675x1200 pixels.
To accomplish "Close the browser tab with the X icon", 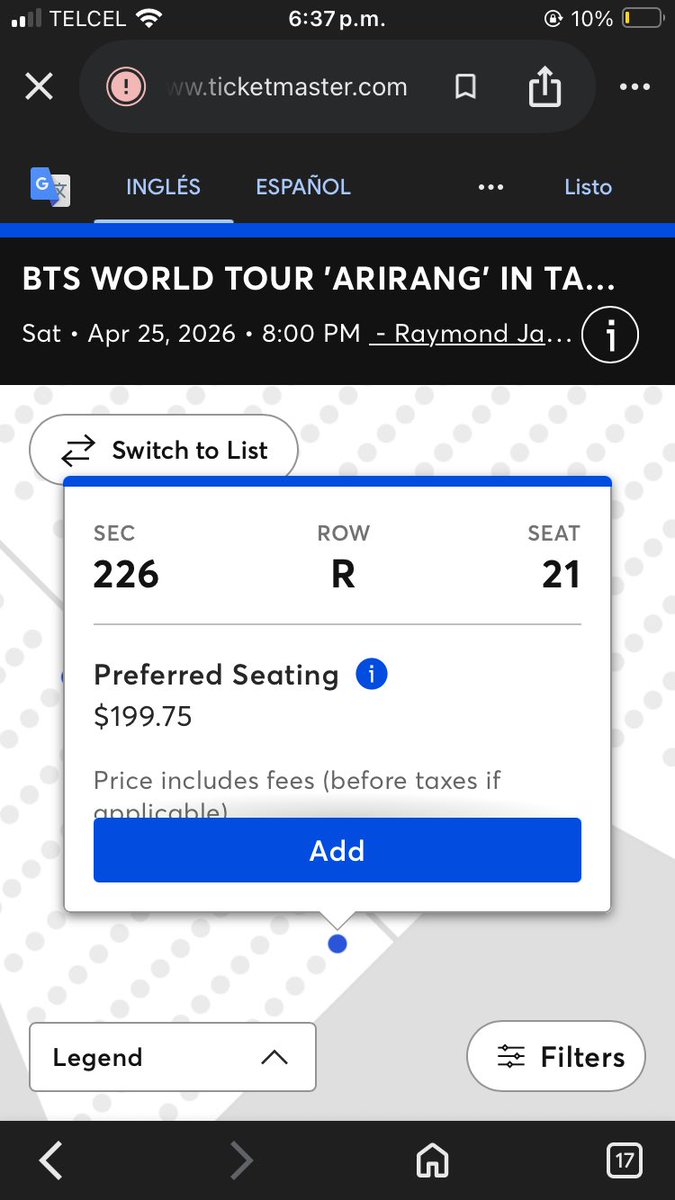I will (39, 87).
